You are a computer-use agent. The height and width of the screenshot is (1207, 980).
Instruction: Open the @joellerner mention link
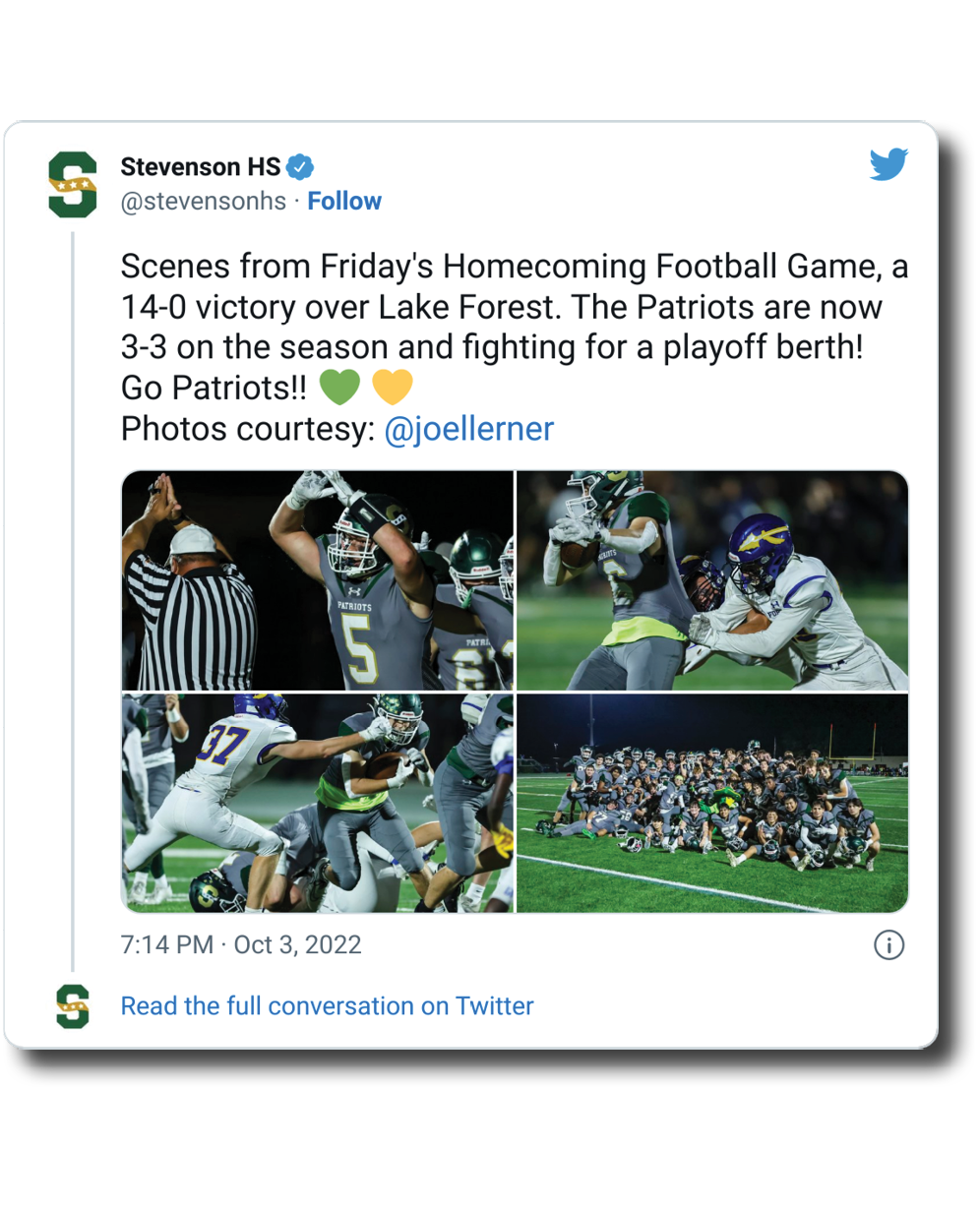[x=468, y=429]
